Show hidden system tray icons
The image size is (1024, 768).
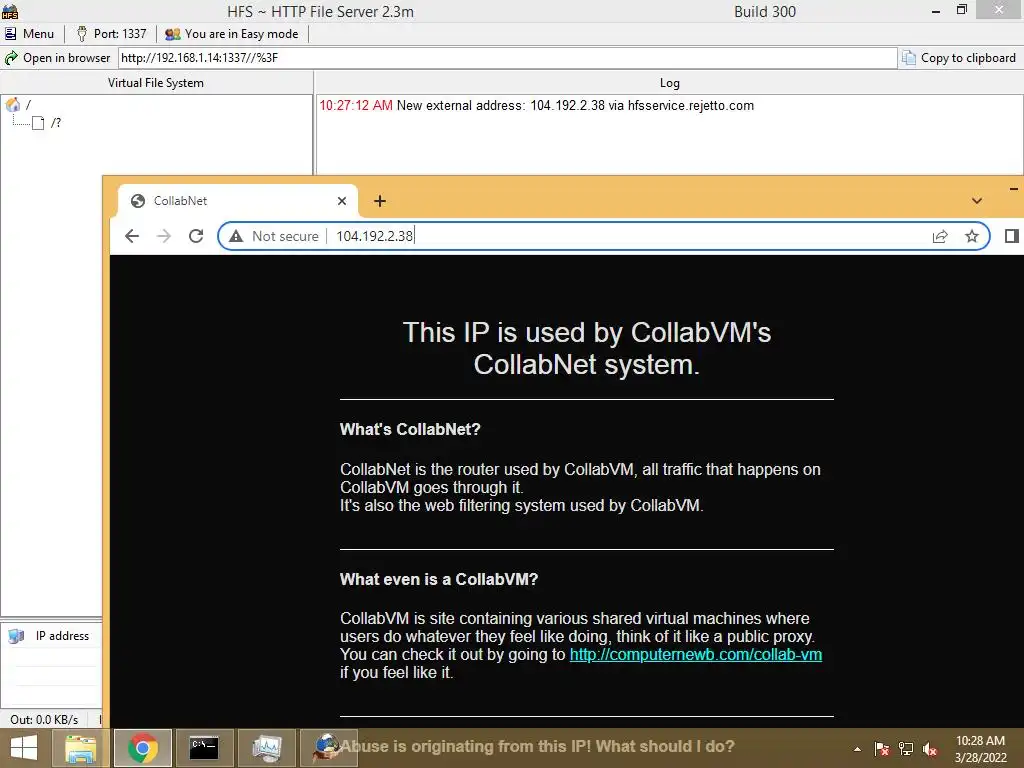[x=857, y=749]
